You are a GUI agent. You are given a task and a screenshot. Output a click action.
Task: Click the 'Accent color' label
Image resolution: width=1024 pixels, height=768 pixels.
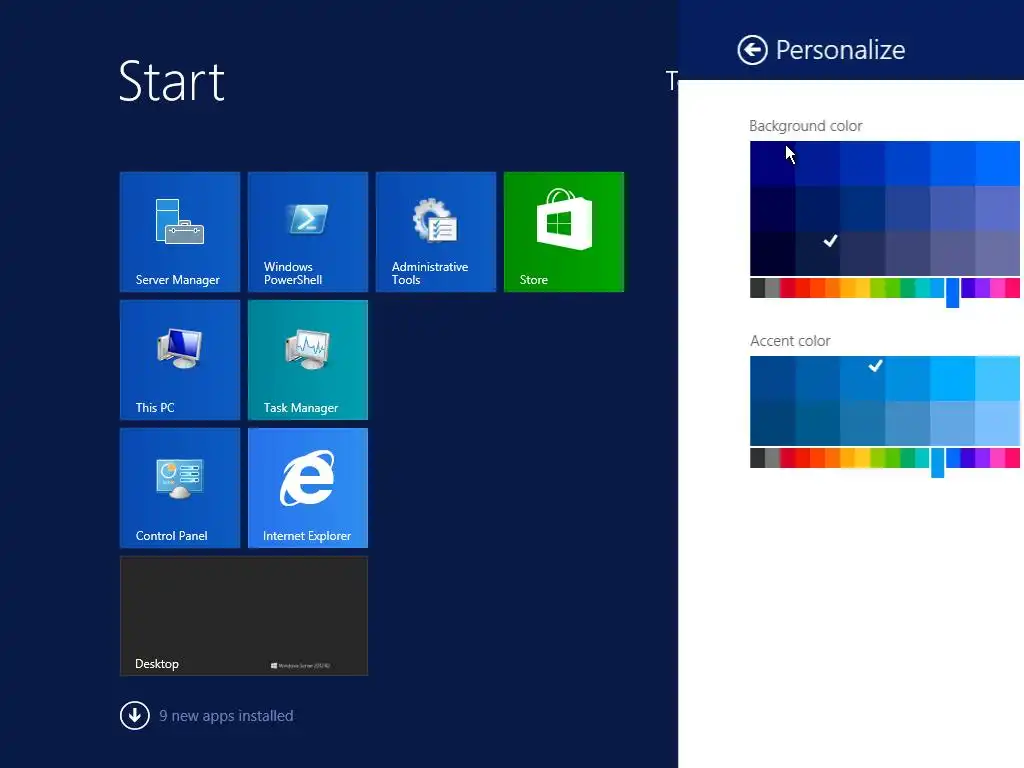pos(790,341)
